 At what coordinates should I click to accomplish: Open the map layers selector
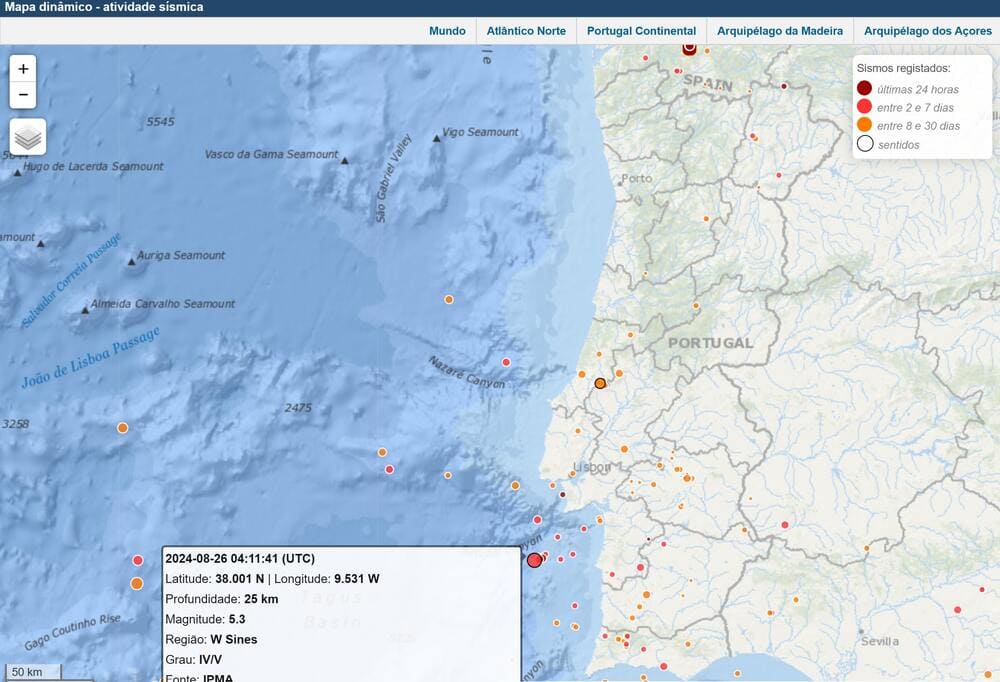point(28,137)
